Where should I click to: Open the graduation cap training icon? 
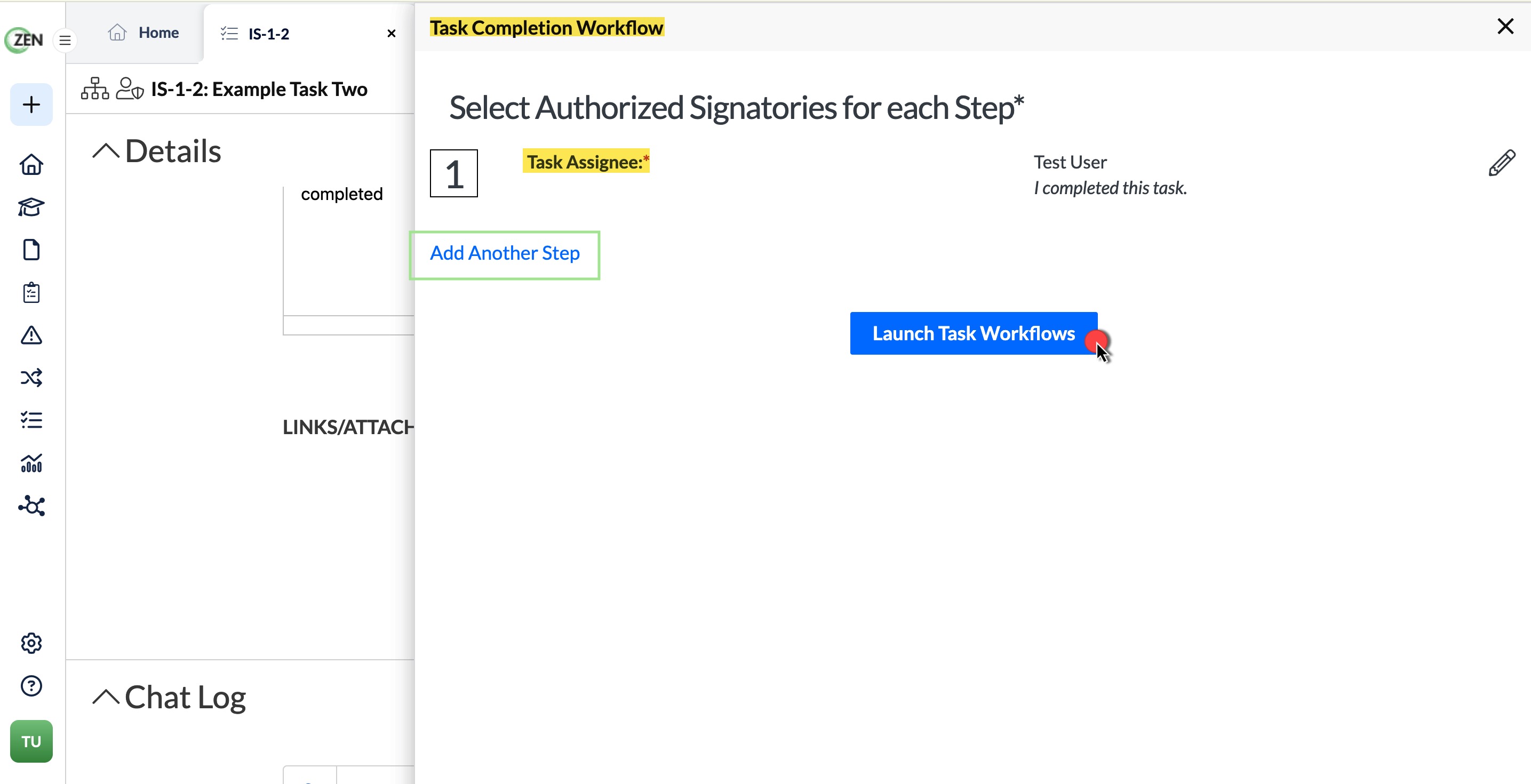(31, 207)
